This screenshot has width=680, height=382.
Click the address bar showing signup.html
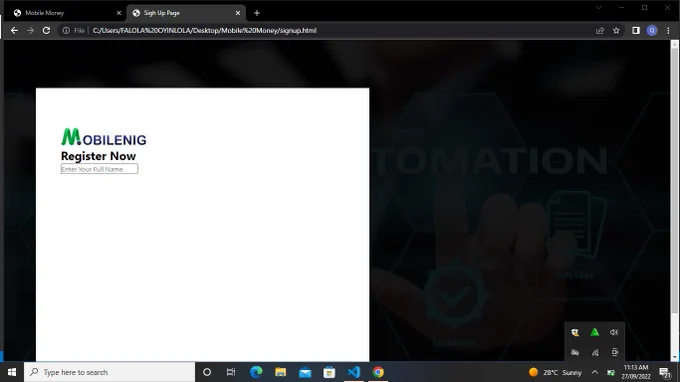(x=204, y=30)
